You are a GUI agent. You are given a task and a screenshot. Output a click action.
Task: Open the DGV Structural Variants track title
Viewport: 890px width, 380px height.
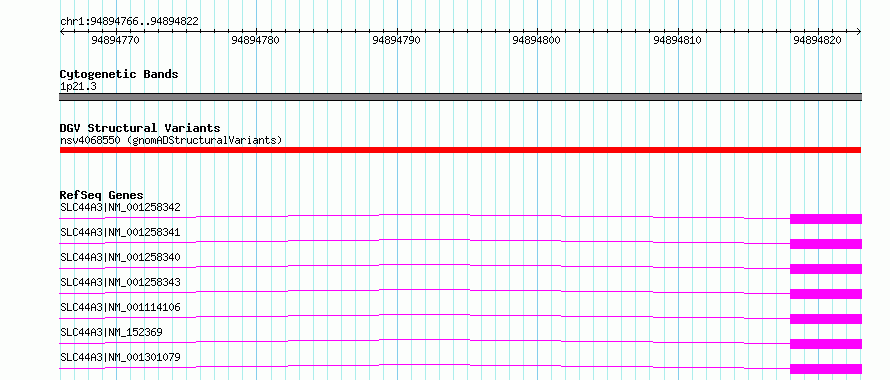tap(140, 128)
